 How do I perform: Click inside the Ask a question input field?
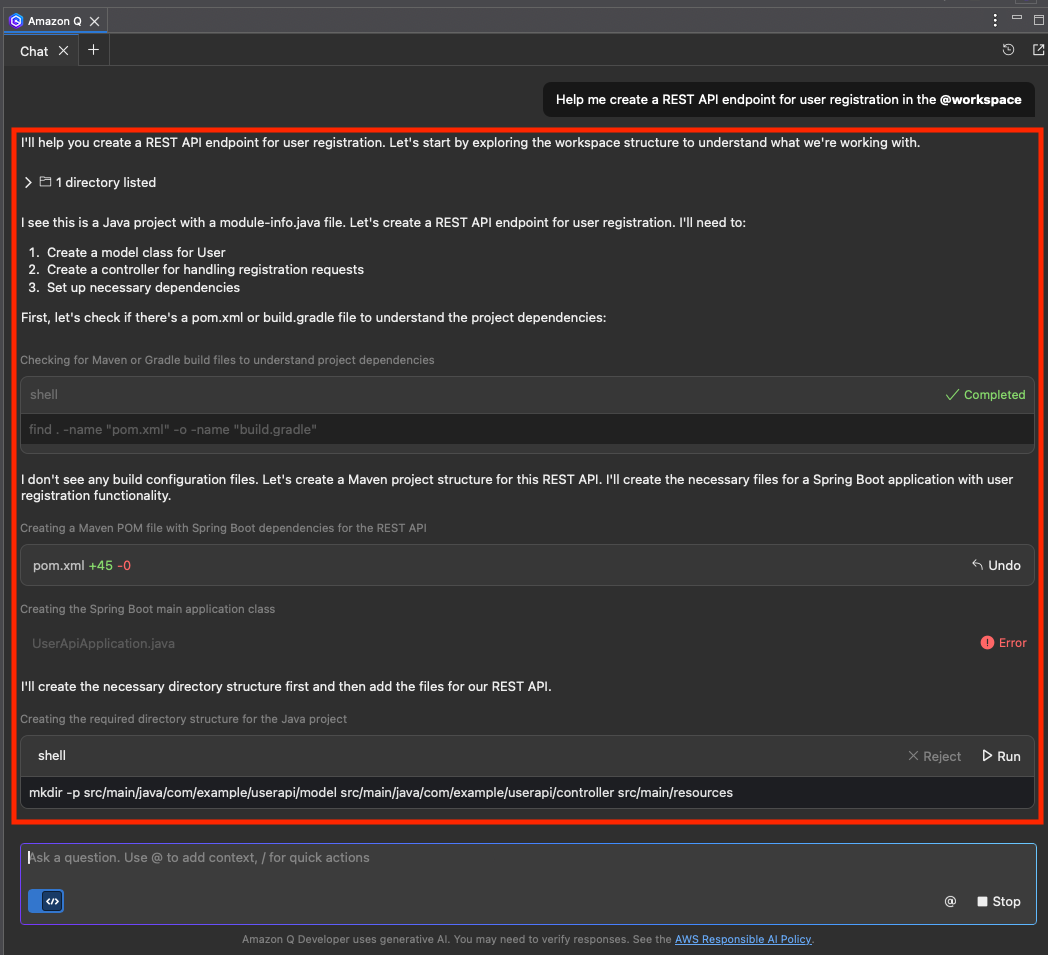coord(400,857)
